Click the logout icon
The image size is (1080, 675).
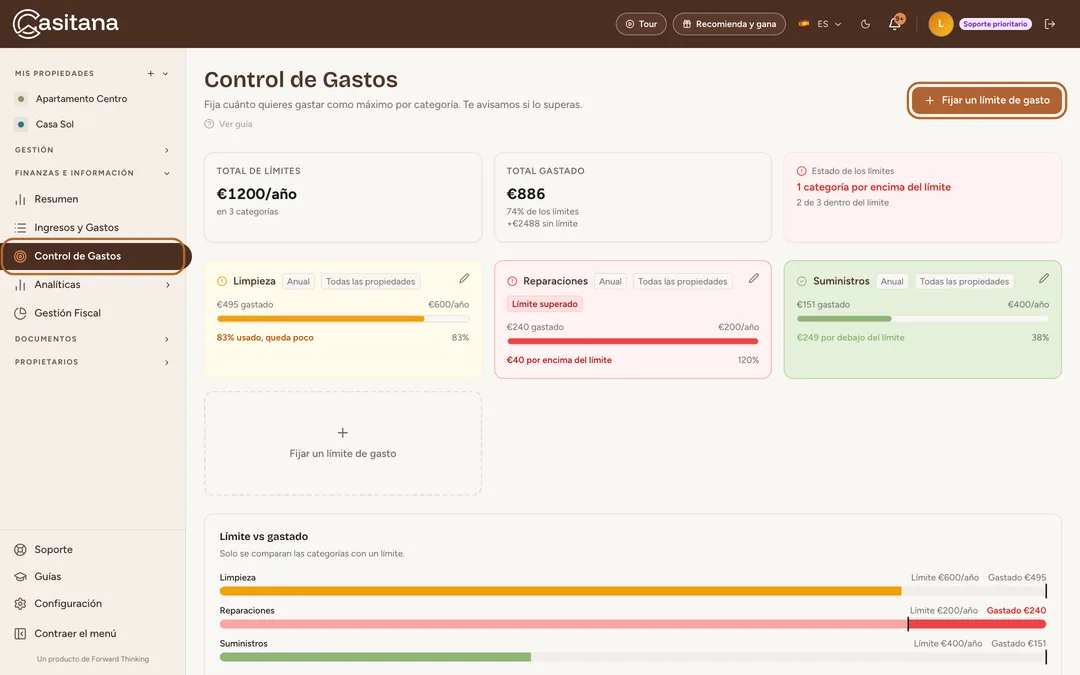coord(1050,24)
